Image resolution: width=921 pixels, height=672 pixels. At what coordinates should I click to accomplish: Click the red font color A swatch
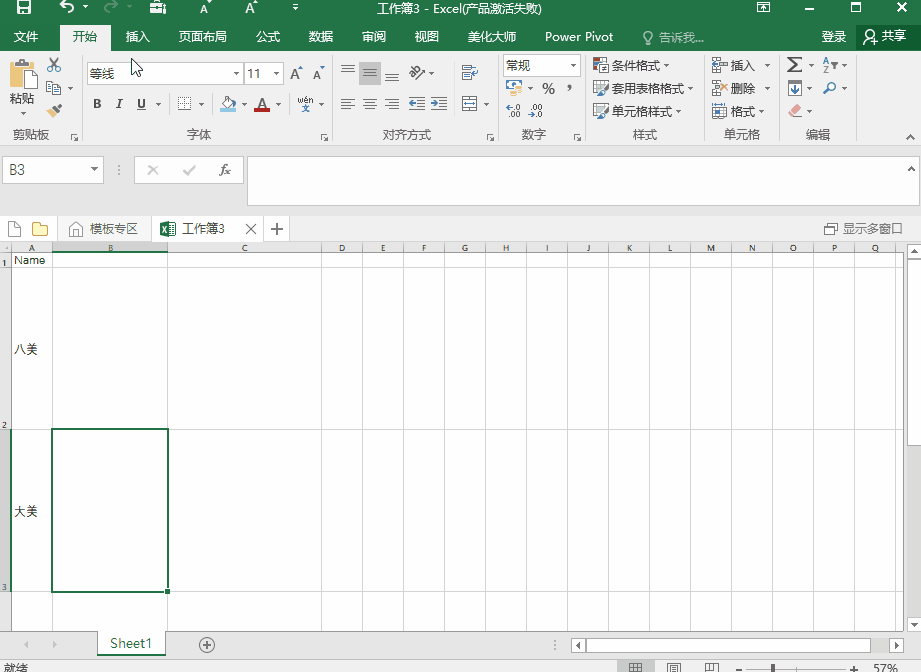click(x=262, y=104)
